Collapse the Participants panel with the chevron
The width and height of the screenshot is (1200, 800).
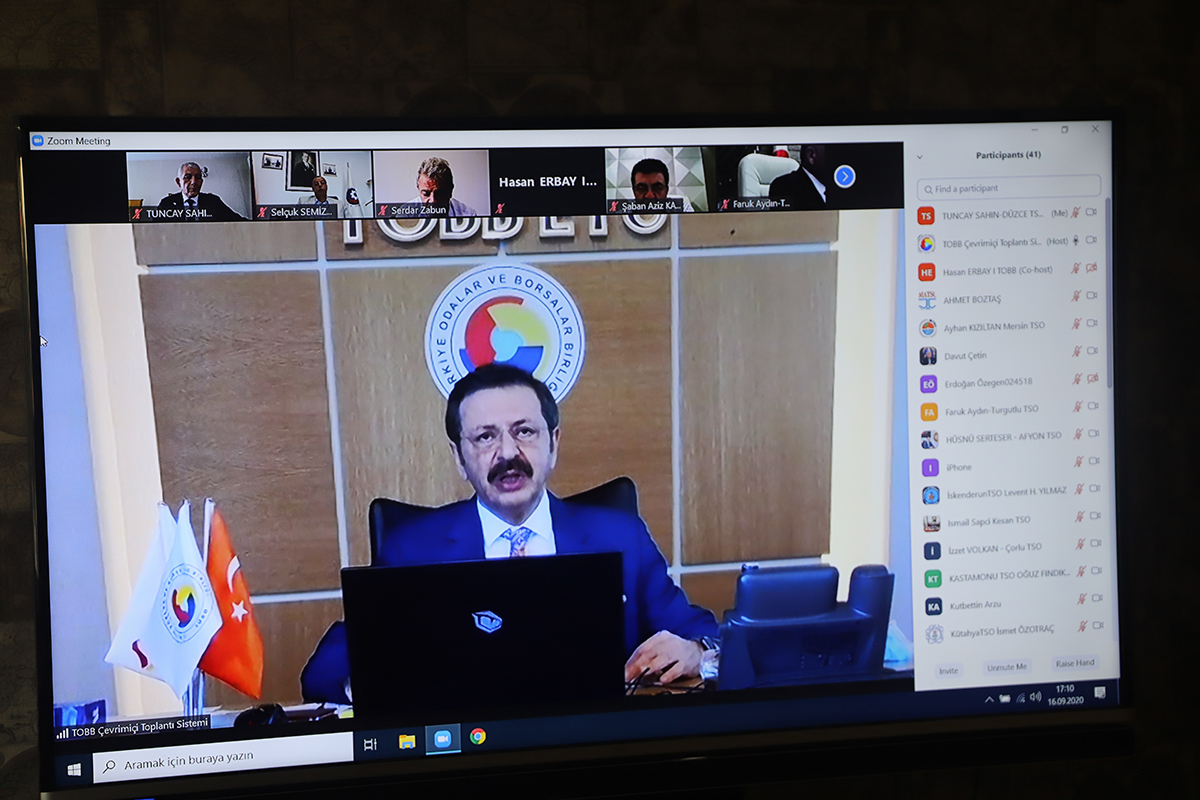[x=920, y=156]
